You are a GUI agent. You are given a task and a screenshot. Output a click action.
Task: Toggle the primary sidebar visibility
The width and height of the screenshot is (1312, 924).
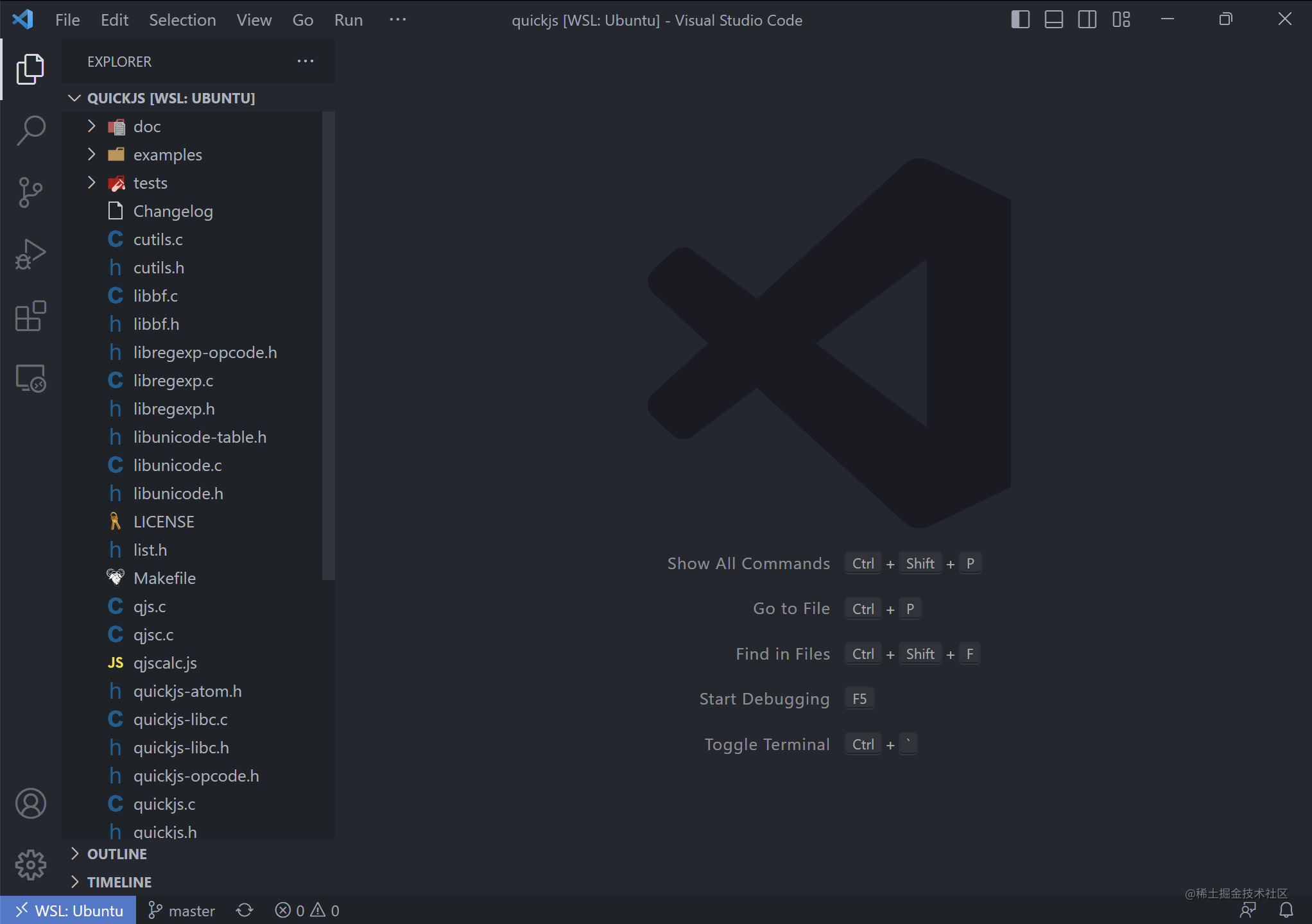1019,19
